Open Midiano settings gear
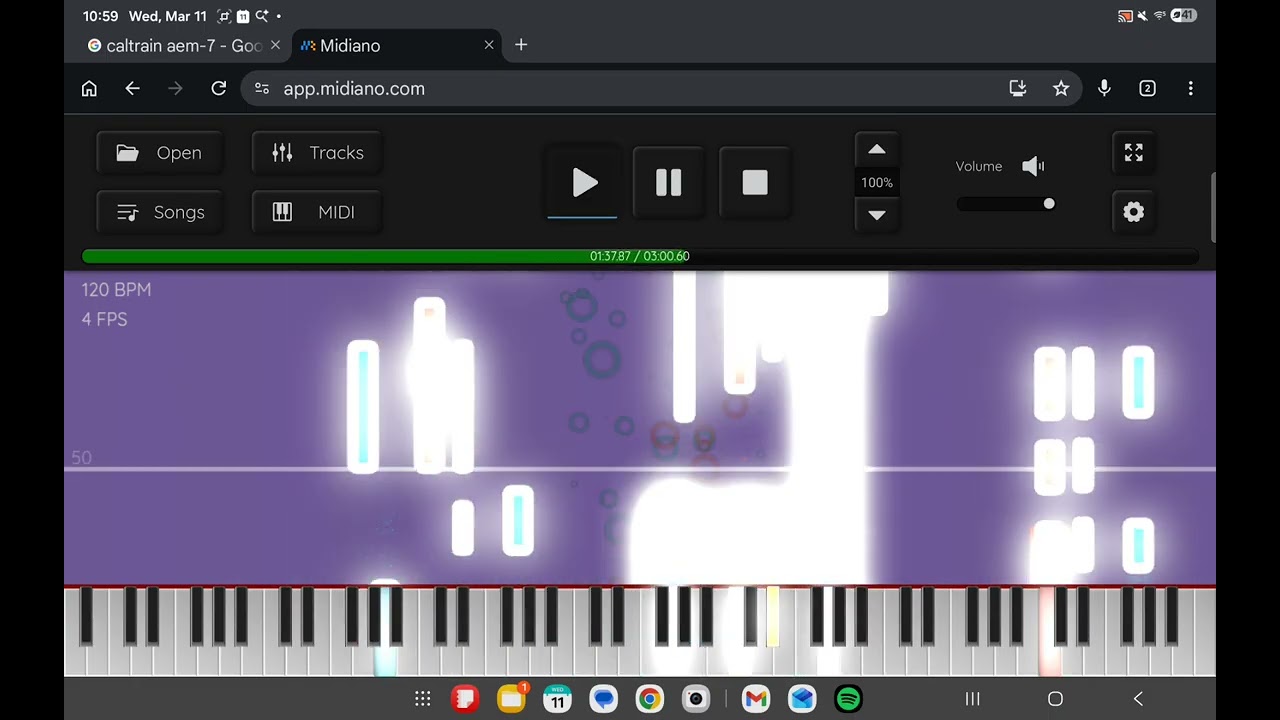This screenshot has height=720, width=1280. click(1133, 212)
